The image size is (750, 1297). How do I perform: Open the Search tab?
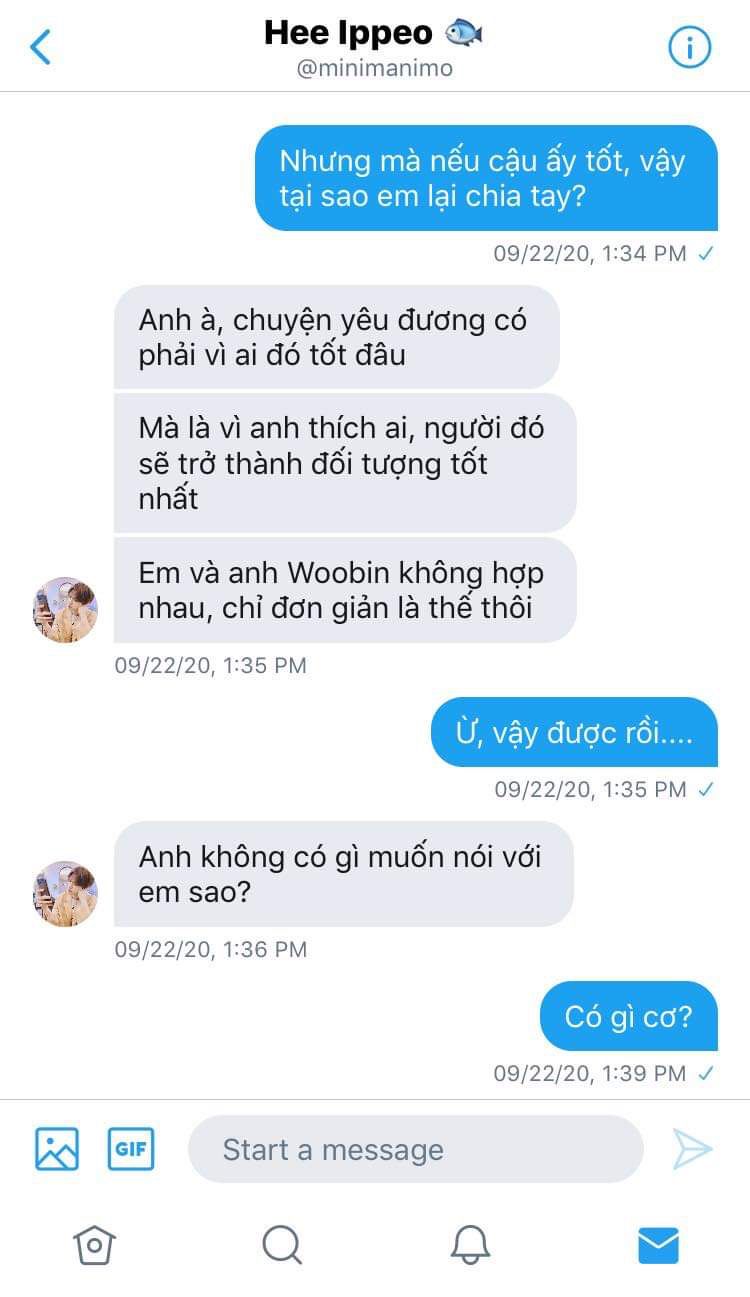click(x=282, y=1245)
